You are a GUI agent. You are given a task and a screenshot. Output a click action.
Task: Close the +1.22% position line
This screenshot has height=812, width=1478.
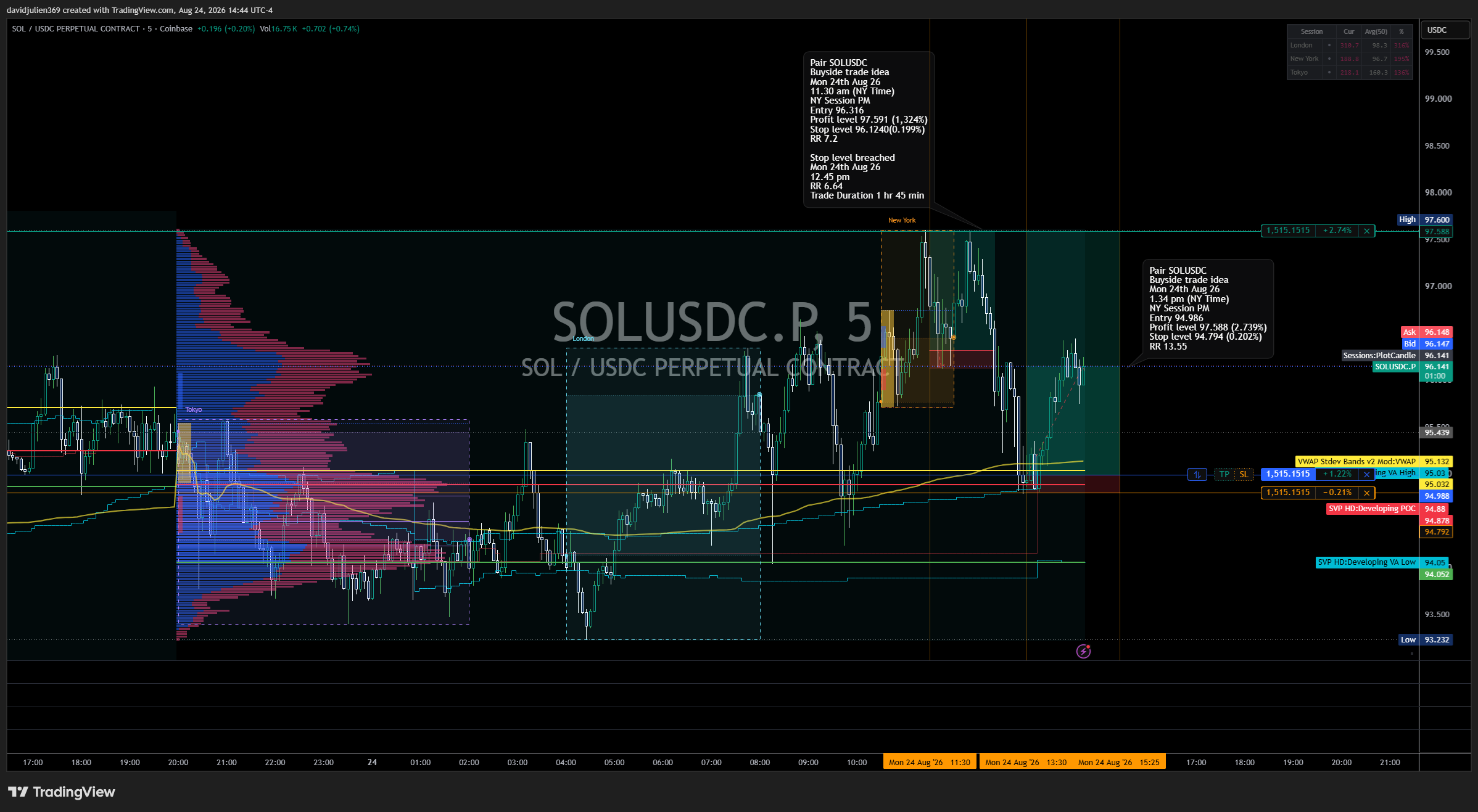1367,474
